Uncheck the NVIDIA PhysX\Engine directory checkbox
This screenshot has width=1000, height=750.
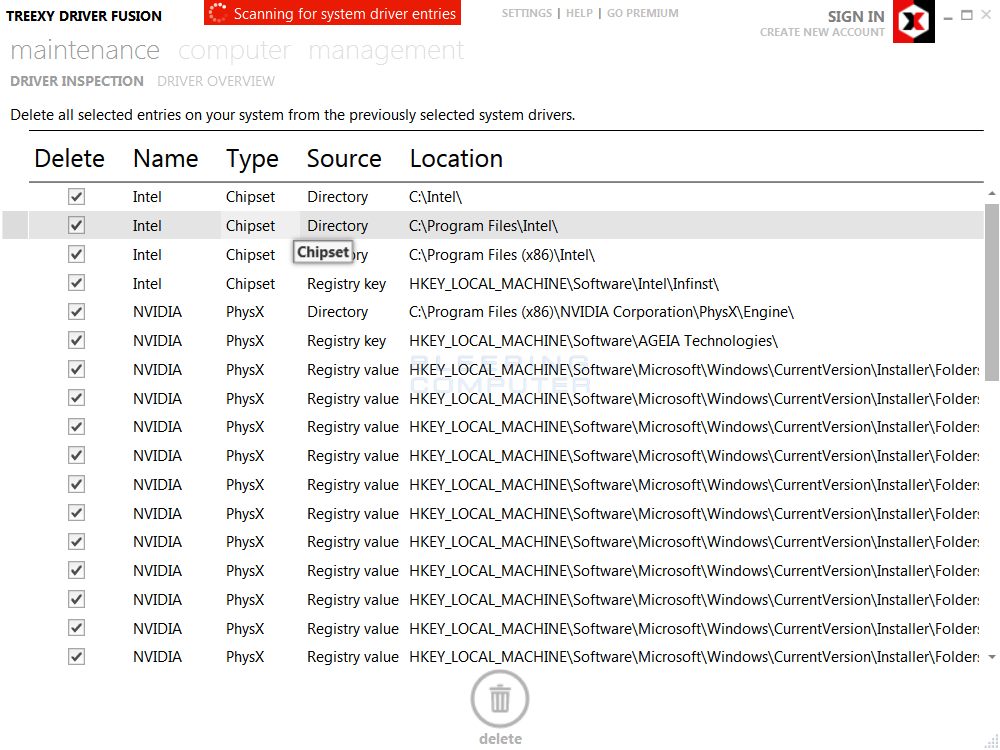[x=77, y=312]
